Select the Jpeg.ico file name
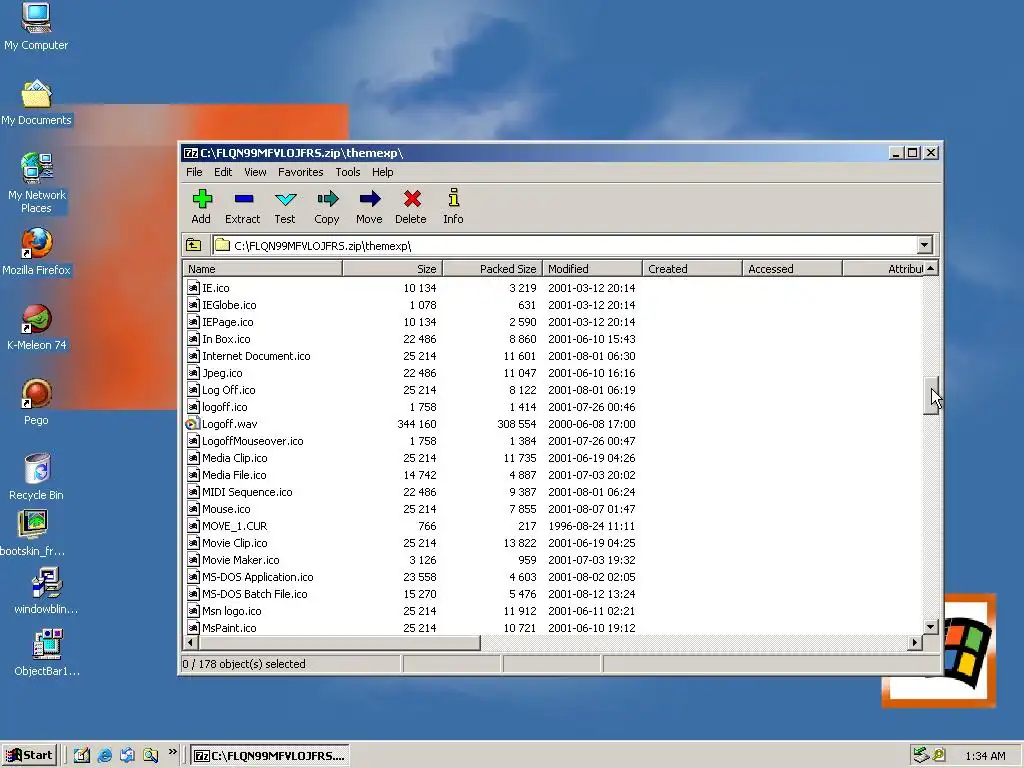1024x768 pixels. click(x=222, y=373)
